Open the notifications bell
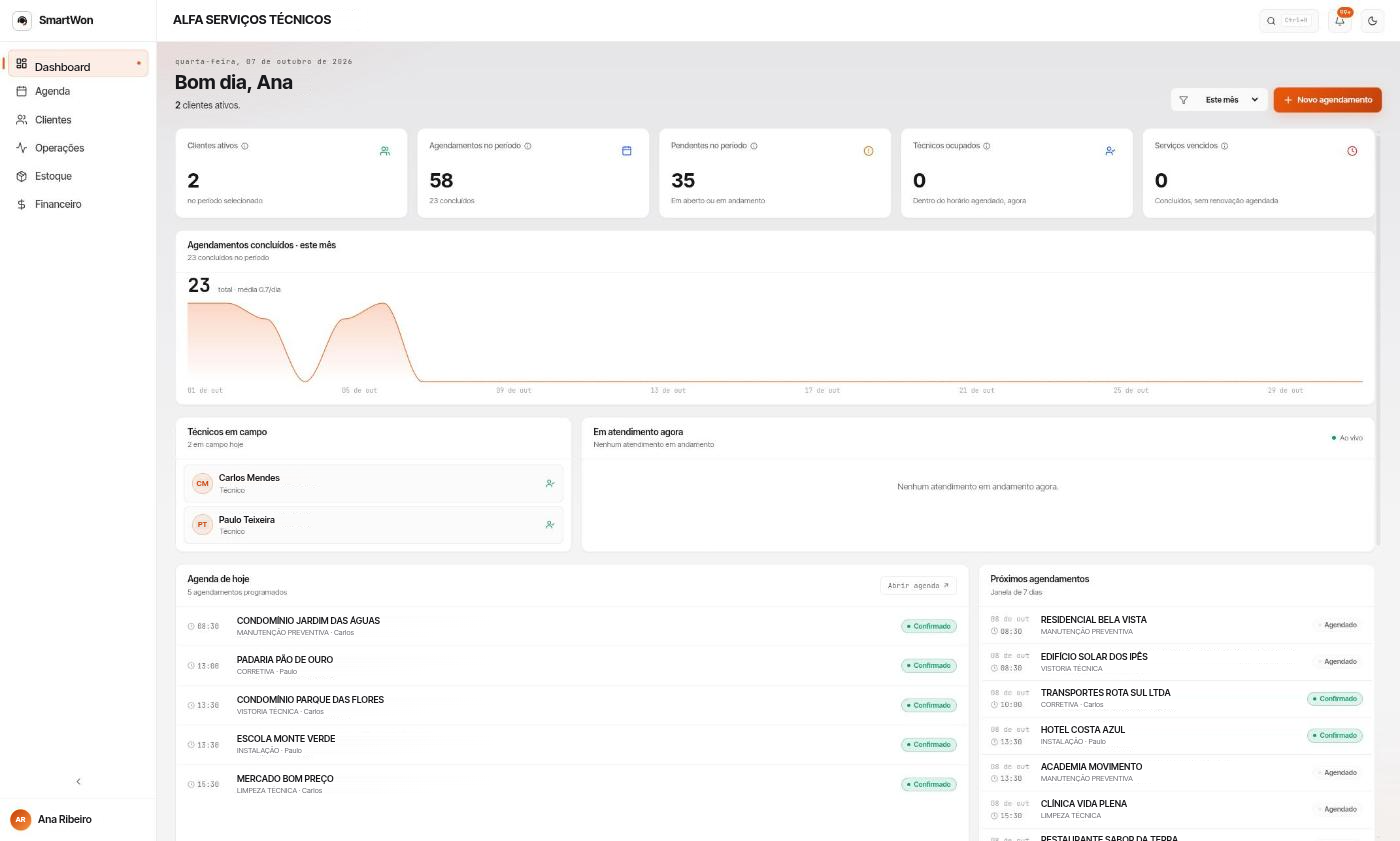This screenshot has height=841, width=1400. point(1340,20)
